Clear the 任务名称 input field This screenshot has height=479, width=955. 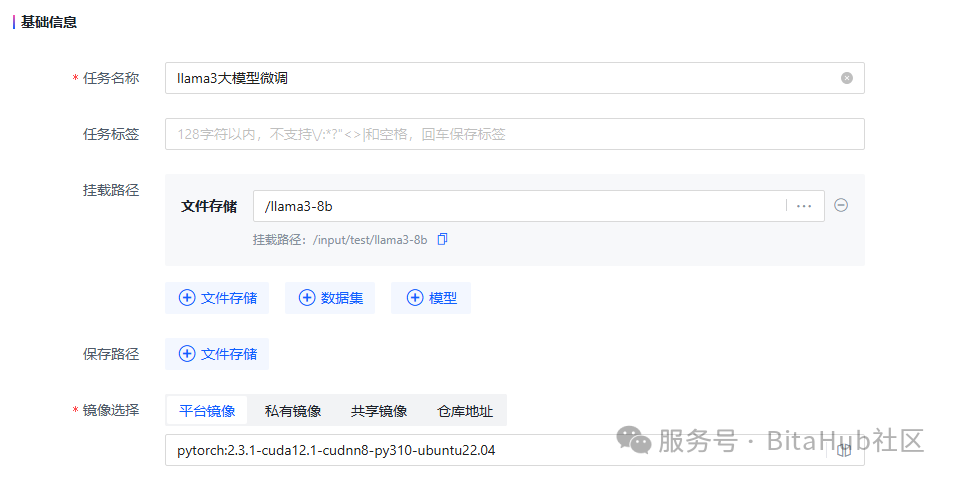click(x=847, y=78)
